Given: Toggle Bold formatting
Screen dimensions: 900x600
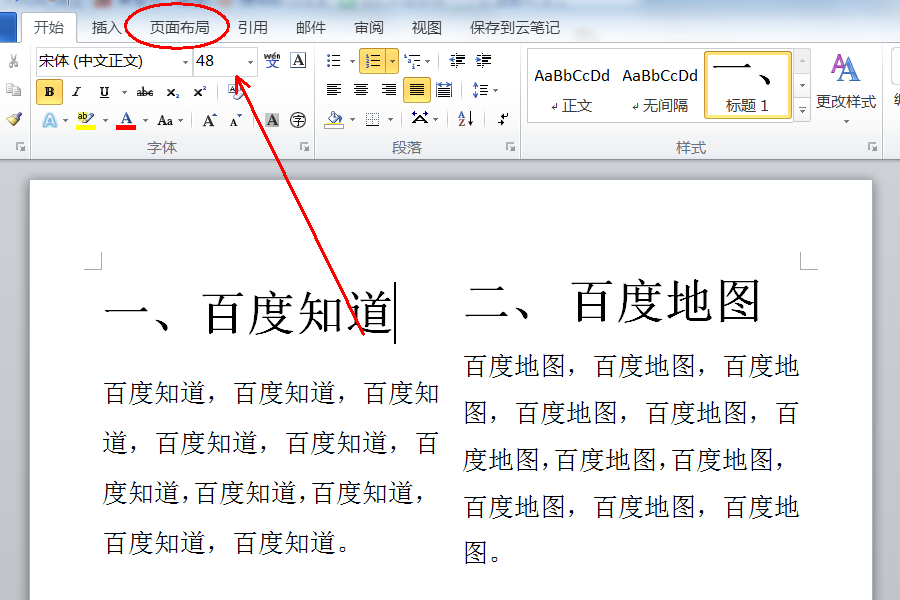Looking at the screenshot, I should coord(49,92).
